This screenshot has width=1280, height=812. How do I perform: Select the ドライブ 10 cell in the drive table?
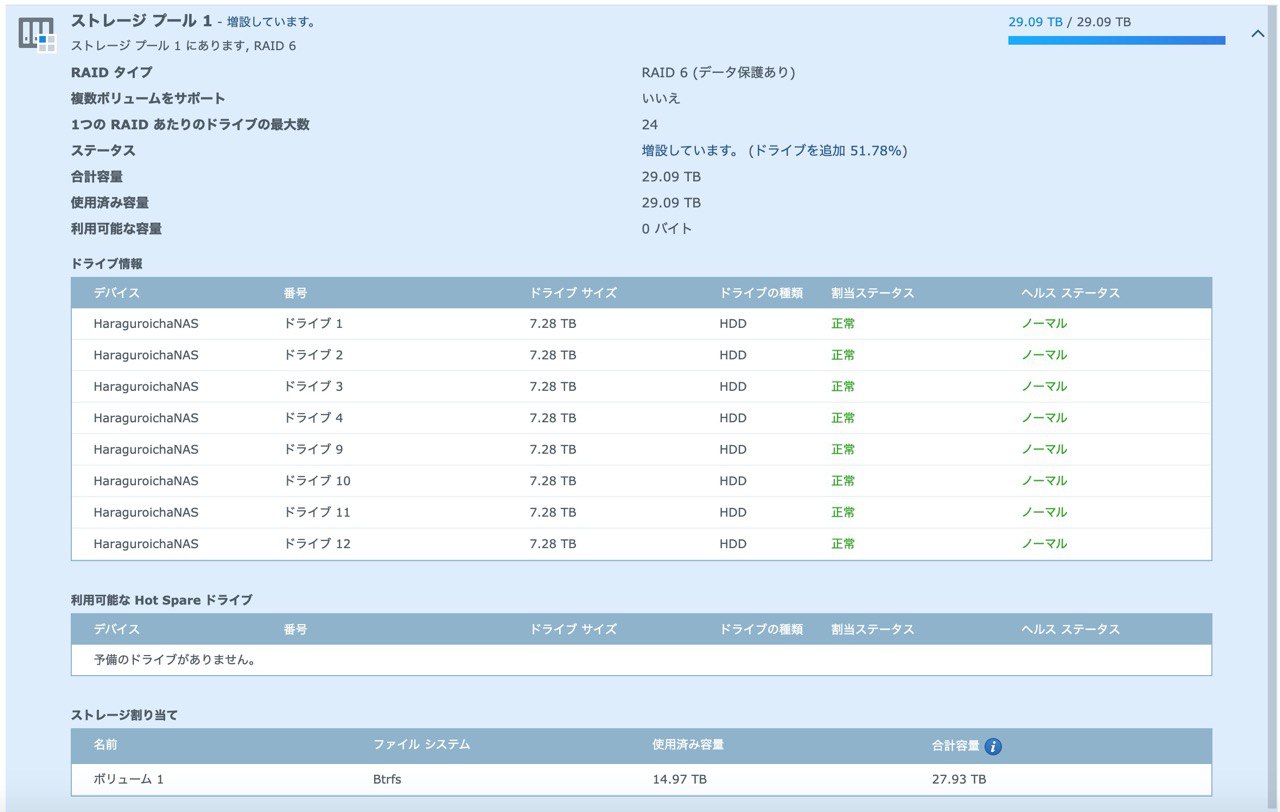pyautogui.click(x=317, y=481)
